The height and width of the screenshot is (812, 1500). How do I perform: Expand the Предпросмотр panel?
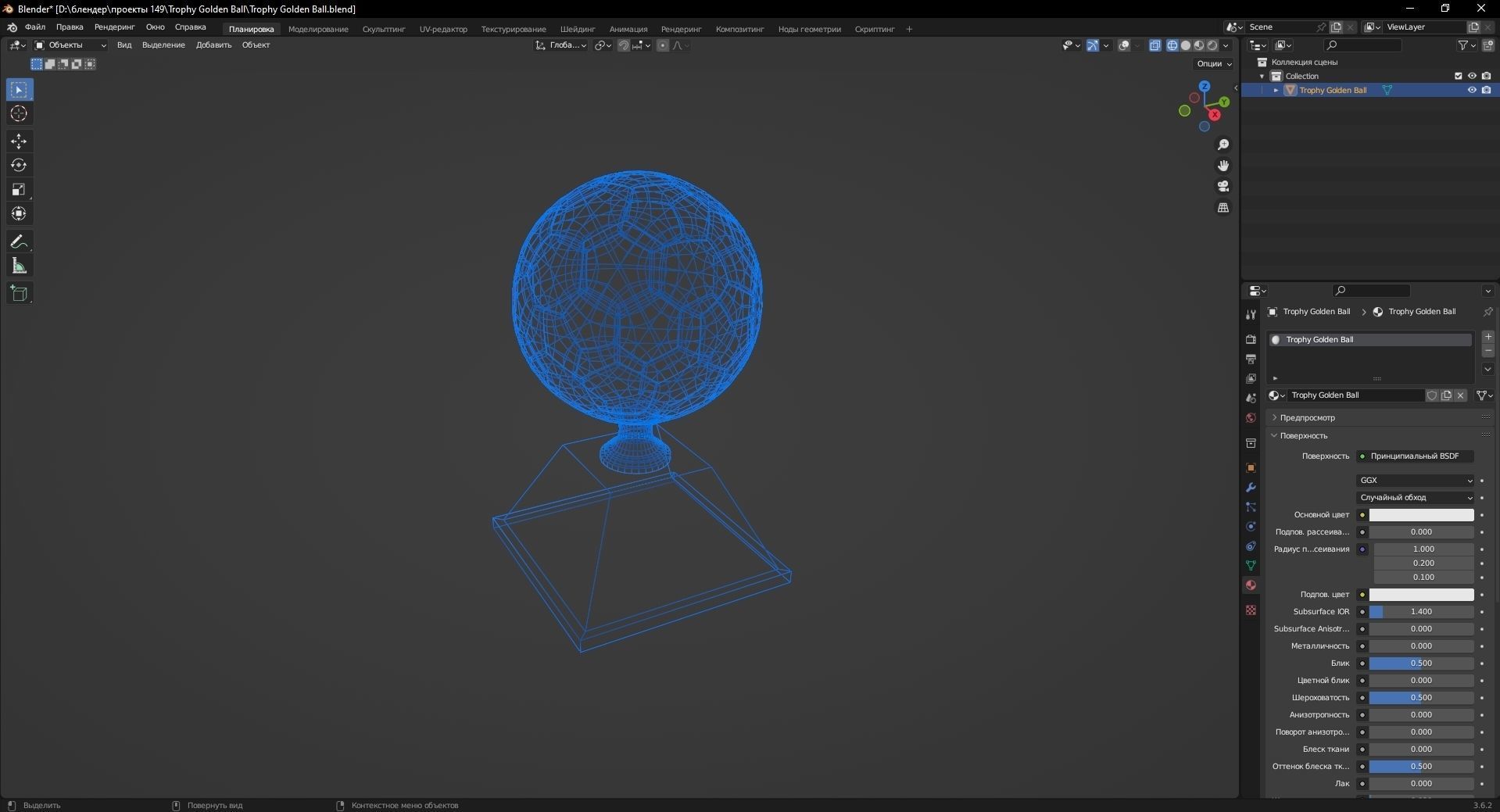pyautogui.click(x=1306, y=418)
